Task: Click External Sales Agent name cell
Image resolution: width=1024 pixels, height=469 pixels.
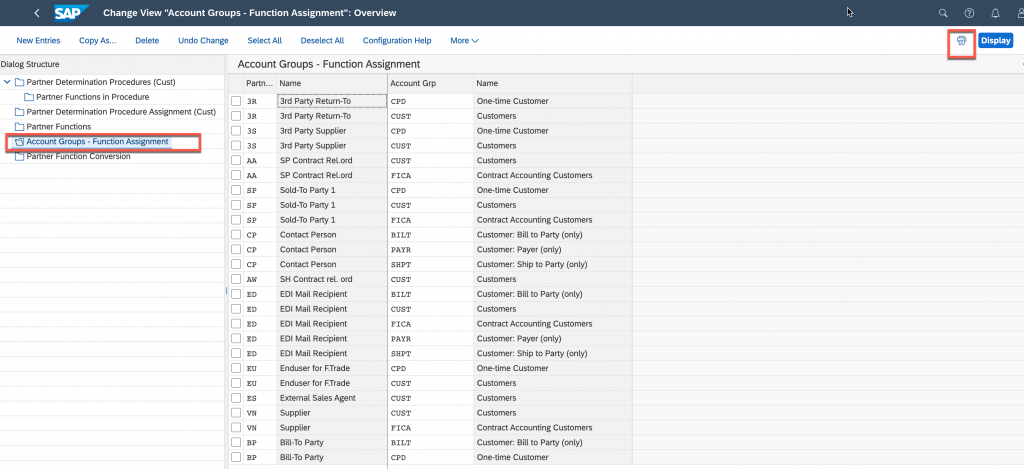Action: (332, 398)
